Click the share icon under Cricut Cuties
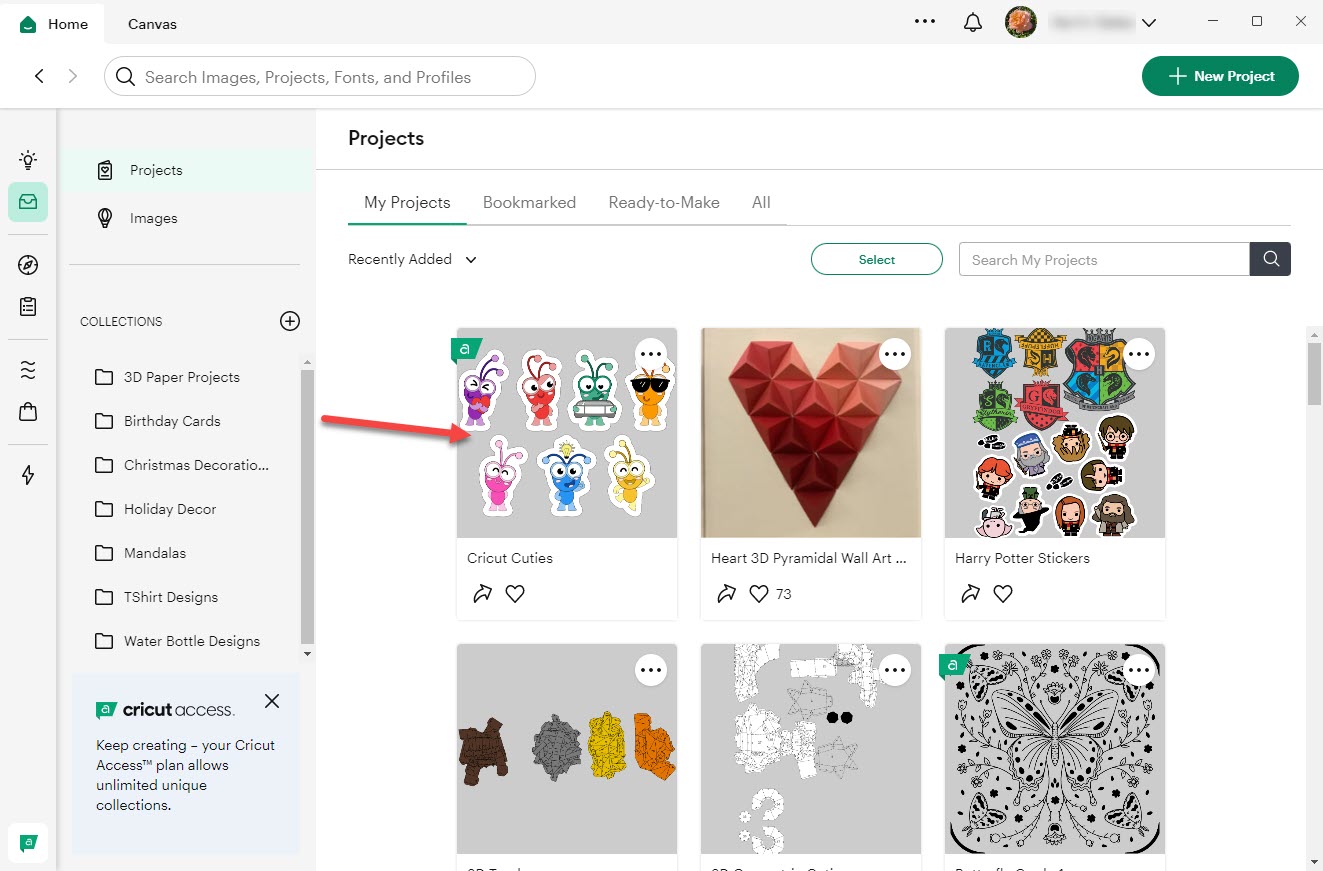 pos(482,594)
